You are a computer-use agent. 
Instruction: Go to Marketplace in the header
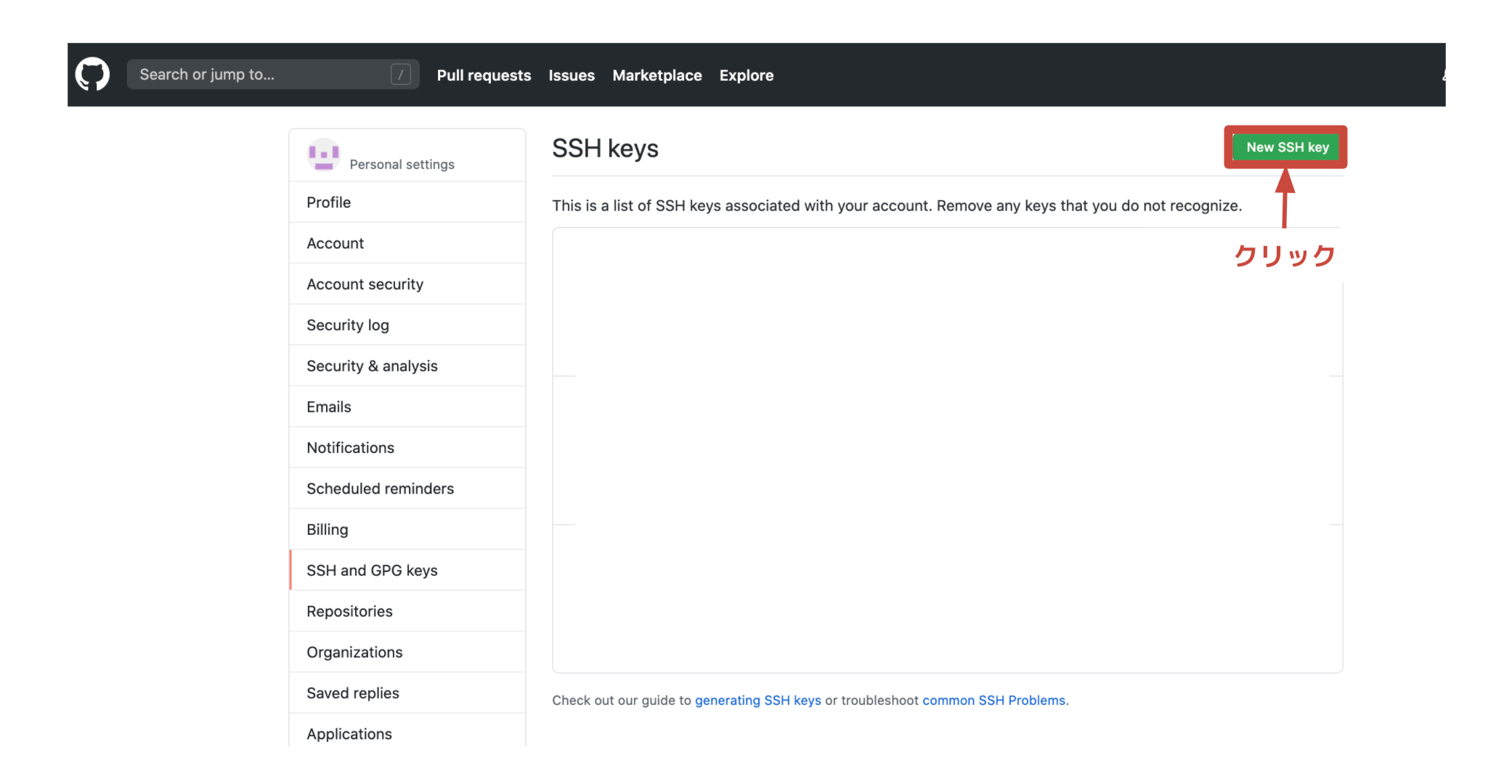[657, 75]
